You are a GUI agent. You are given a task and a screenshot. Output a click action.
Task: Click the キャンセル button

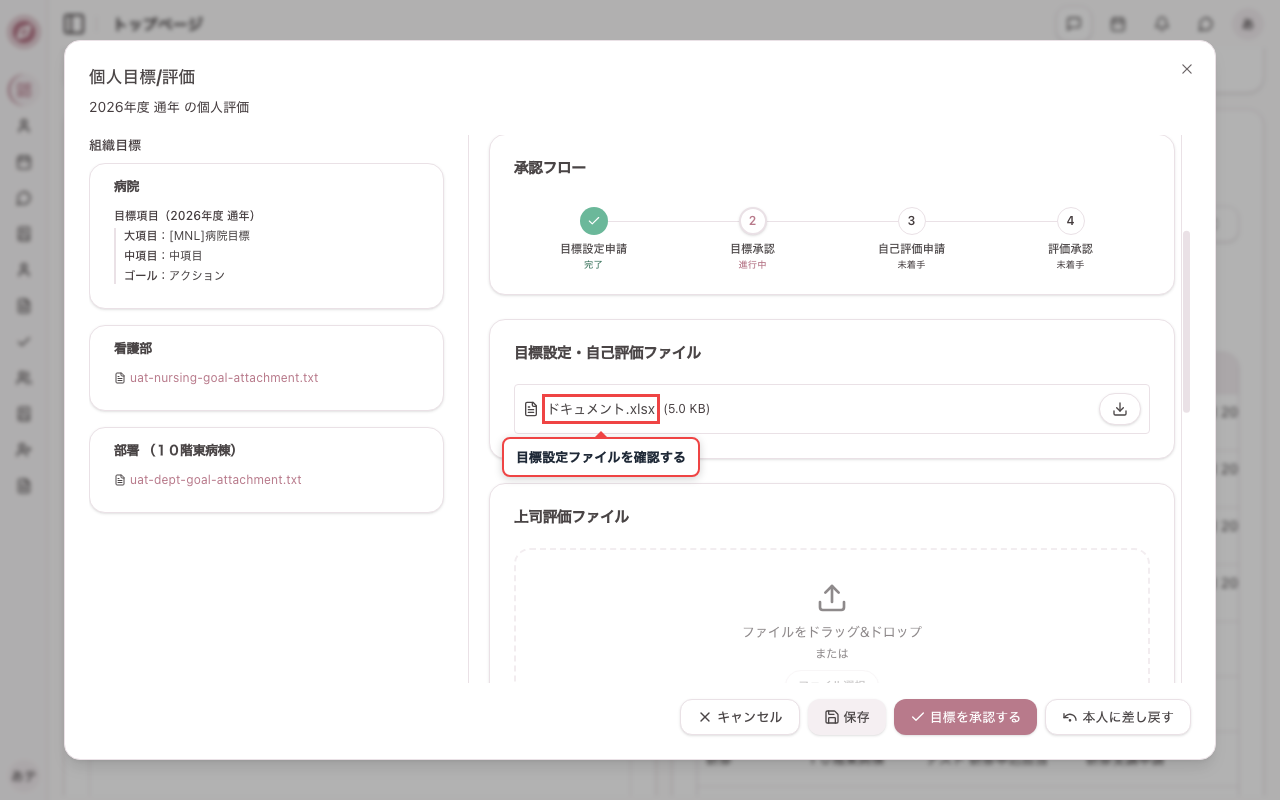pos(740,717)
